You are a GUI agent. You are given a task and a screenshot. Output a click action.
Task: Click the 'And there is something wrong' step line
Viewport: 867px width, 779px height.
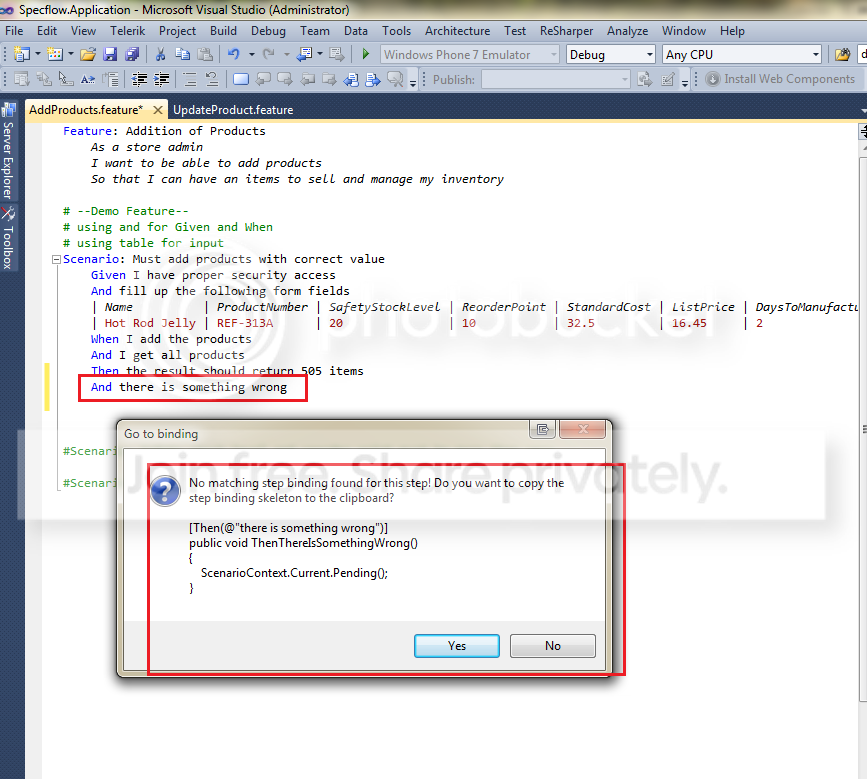click(189, 387)
